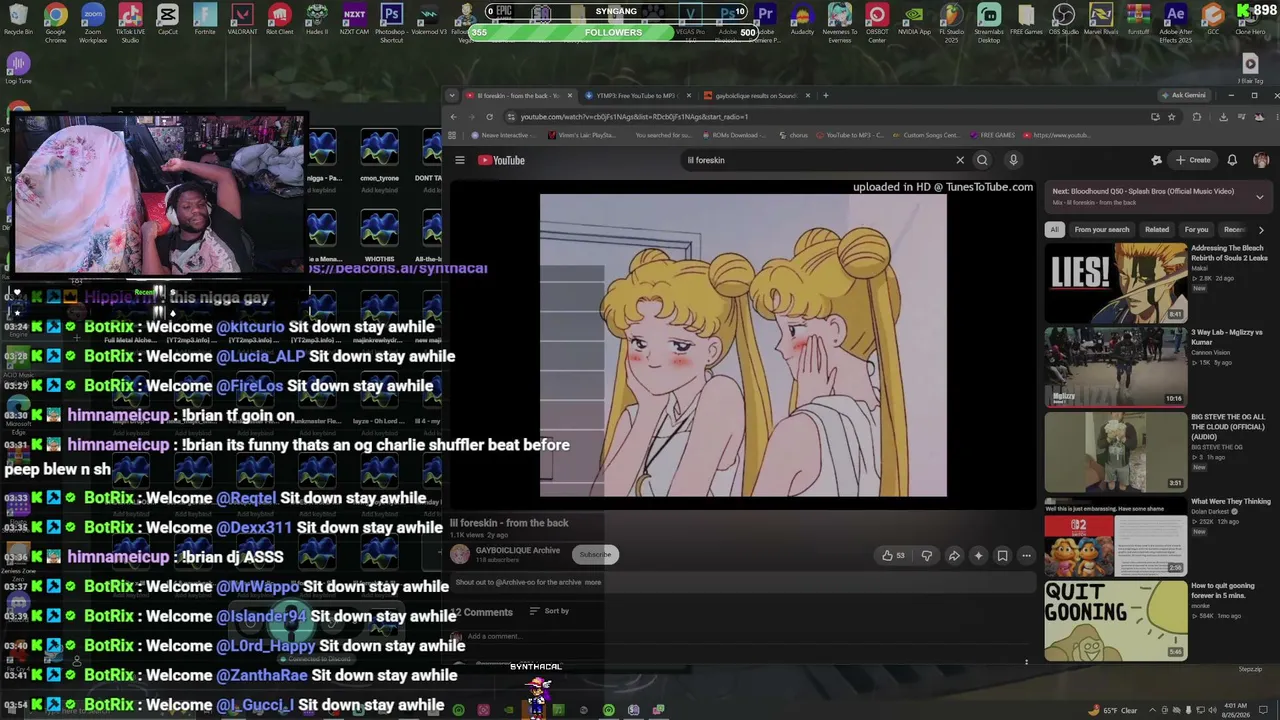1280x720 pixels.
Task: Open Zoom Workplace desktop icon
Action: 93,22
